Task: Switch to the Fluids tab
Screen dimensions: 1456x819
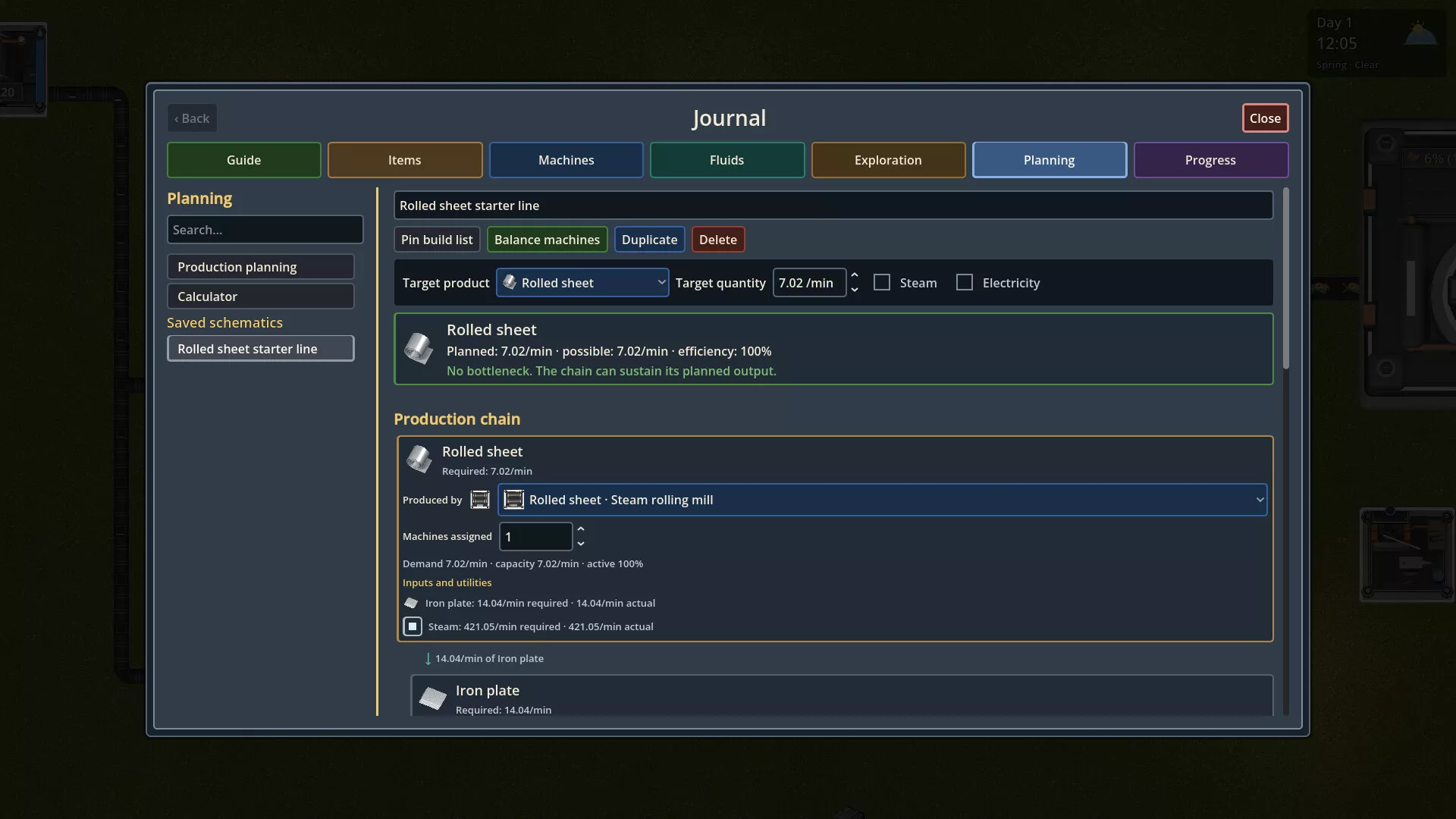Action: [727, 160]
